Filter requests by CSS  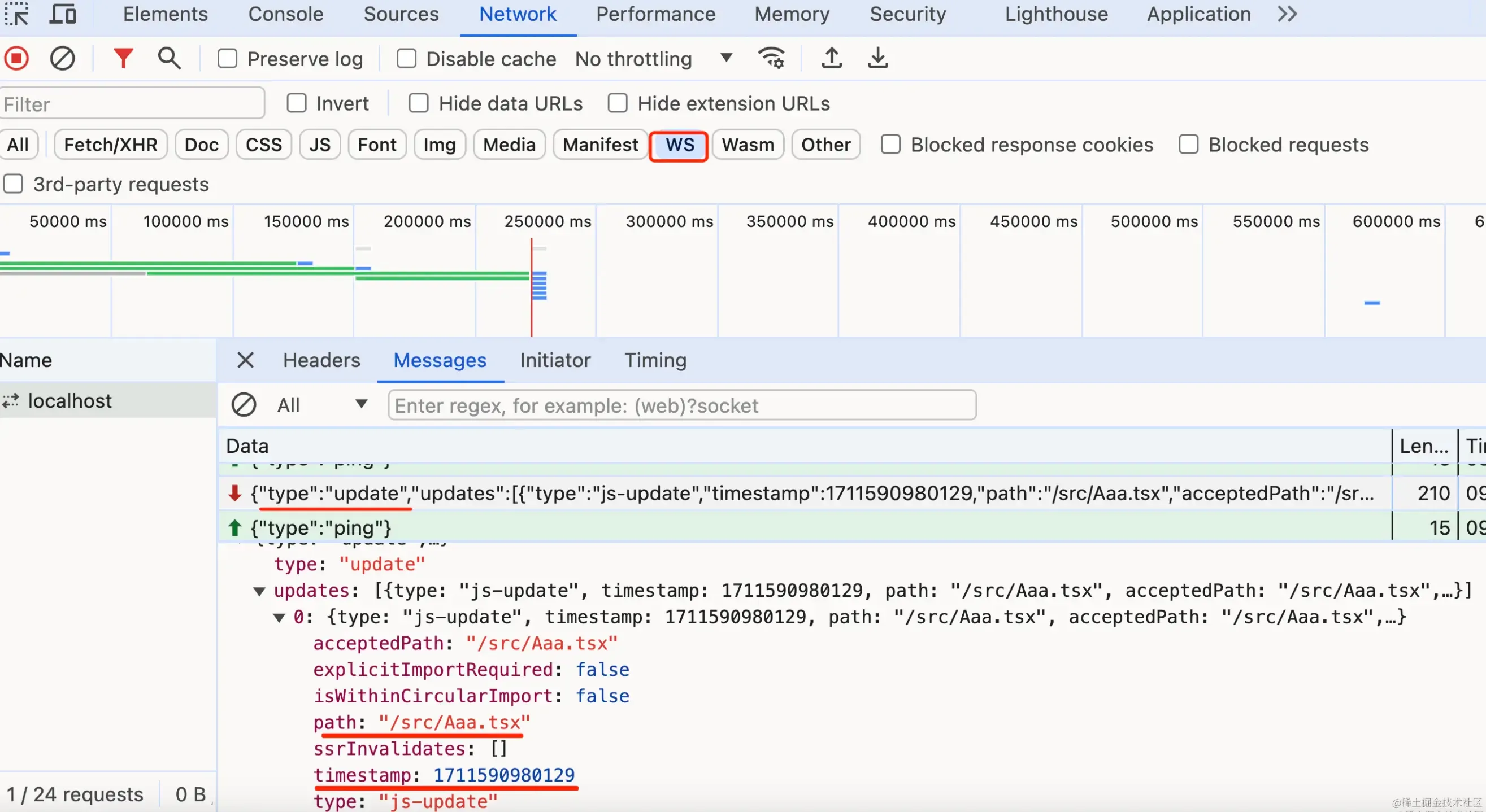point(264,144)
